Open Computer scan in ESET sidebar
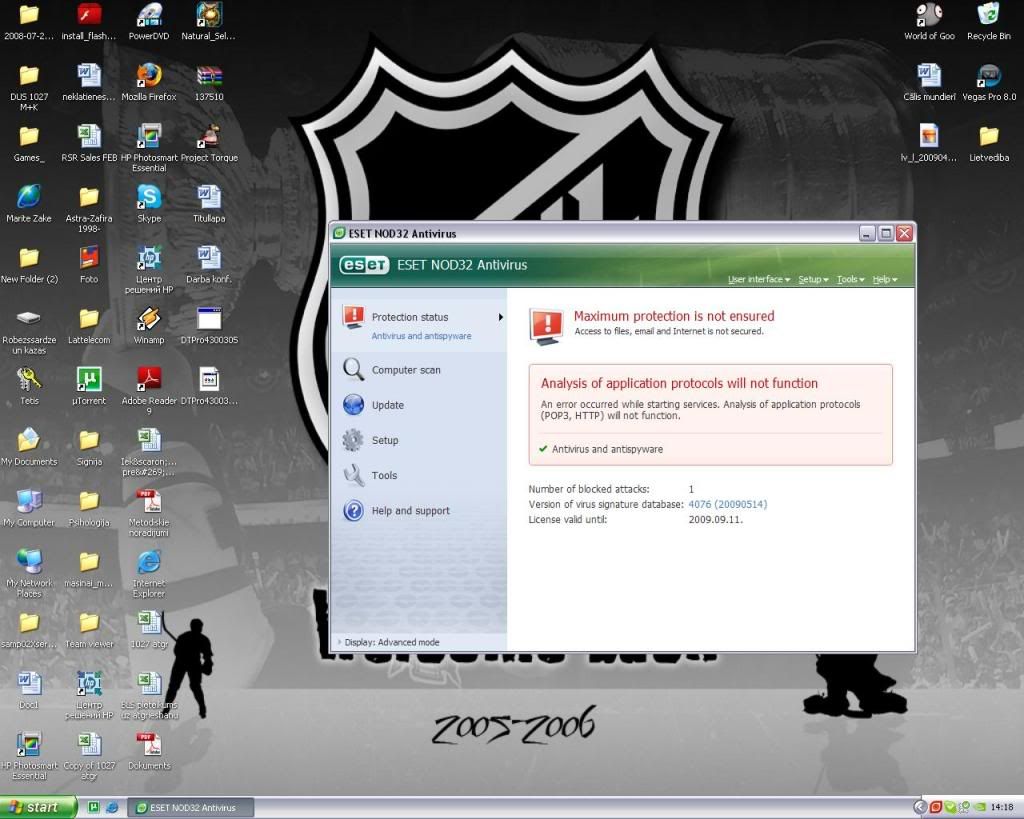The width and height of the screenshot is (1024, 819). click(406, 370)
